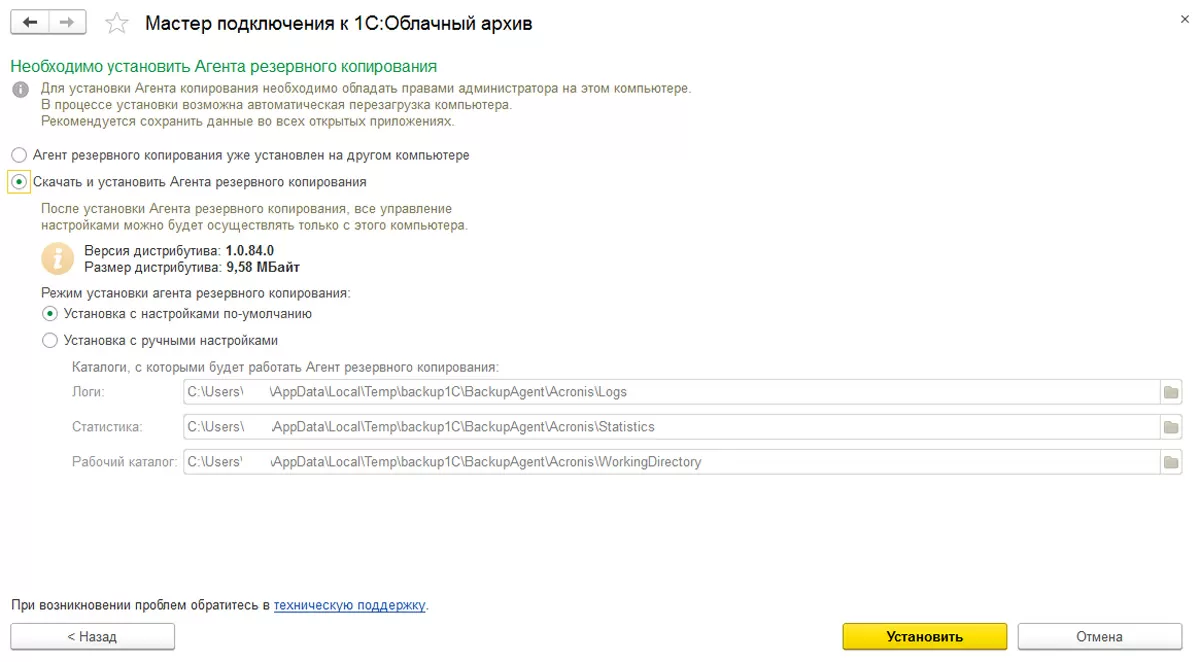Click the label 'Режим установки агента резервного копирования:'
The width and height of the screenshot is (1200, 662).
[x=196, y=293]
